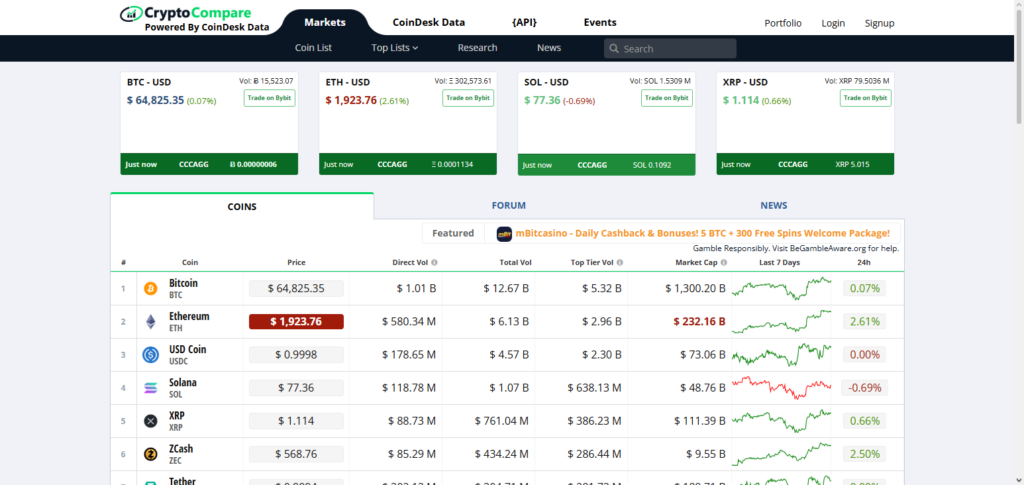Click XRP total volume $ 761.04 M
This screenshot has height=485, width=1024.
(502, 421)
